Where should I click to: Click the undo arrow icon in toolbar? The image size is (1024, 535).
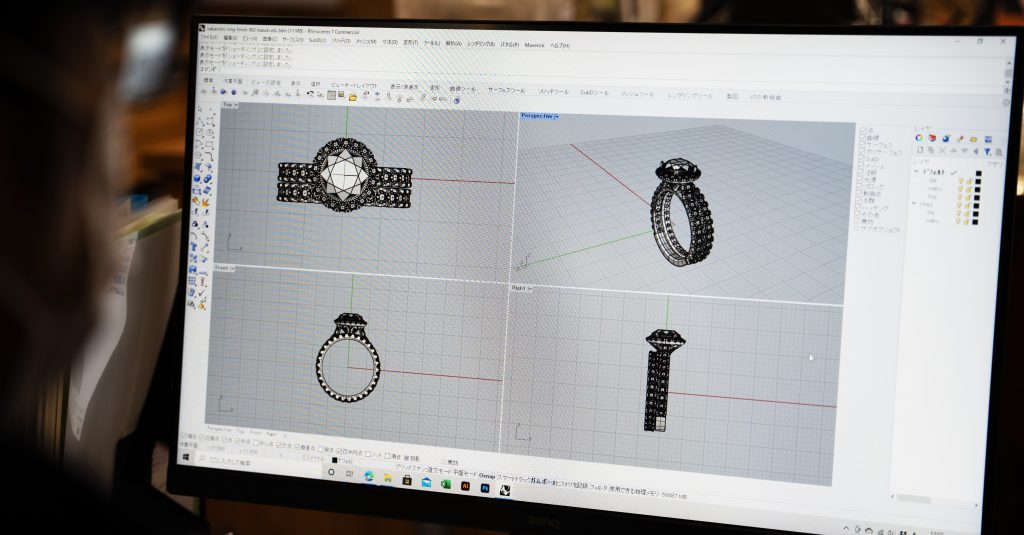[310, 94]
